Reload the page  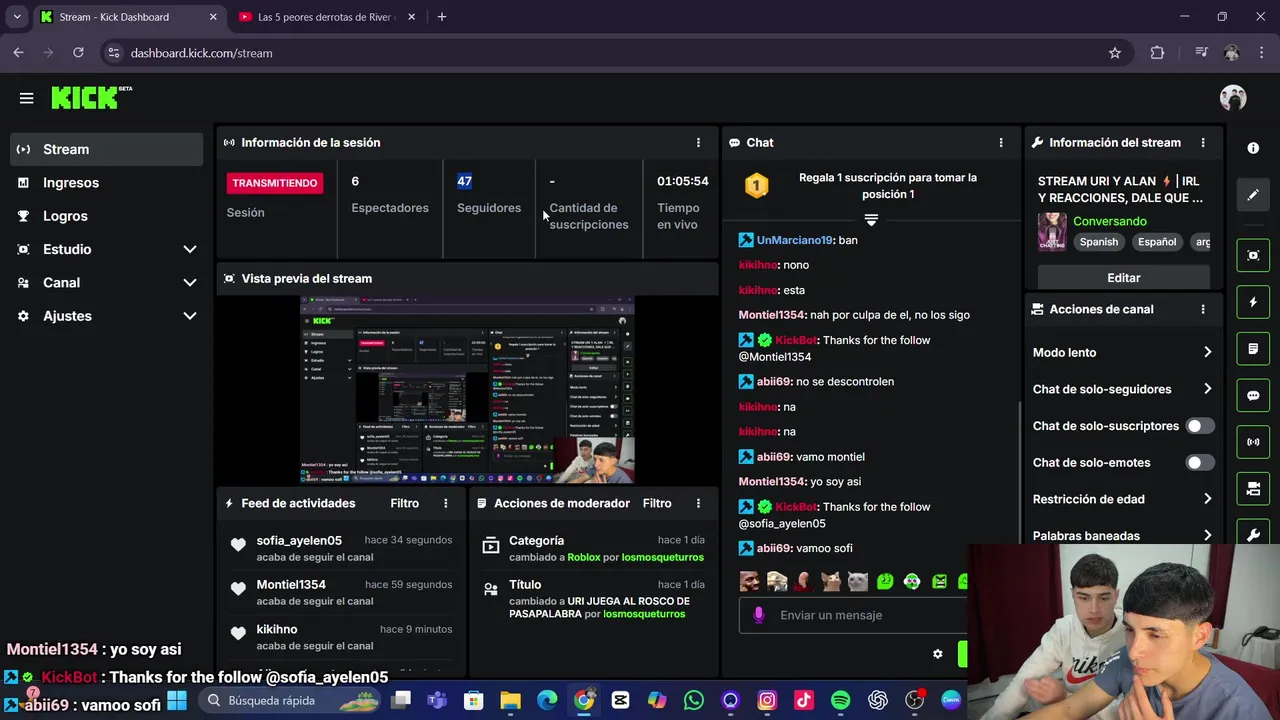pos(78,53)
